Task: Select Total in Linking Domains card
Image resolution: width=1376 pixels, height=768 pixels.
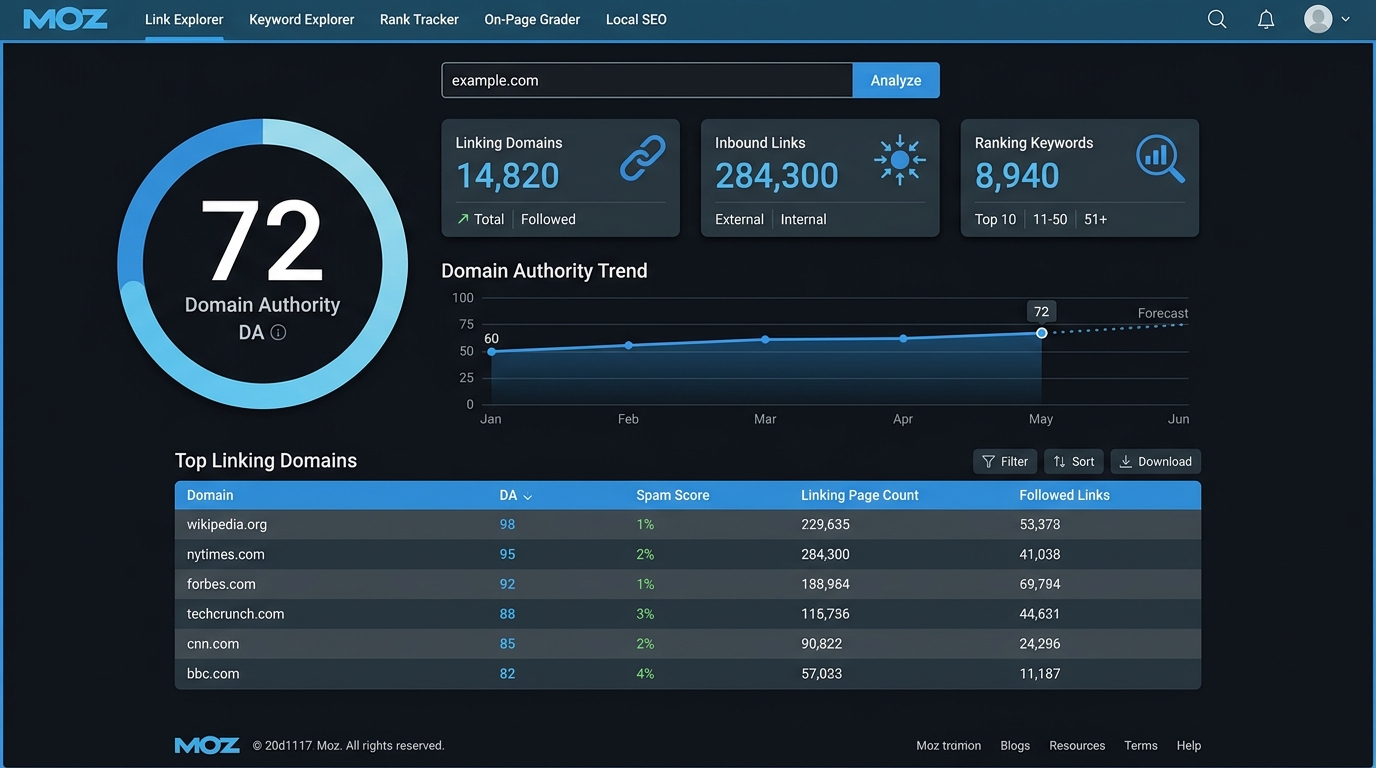Action: click(489, 219)
